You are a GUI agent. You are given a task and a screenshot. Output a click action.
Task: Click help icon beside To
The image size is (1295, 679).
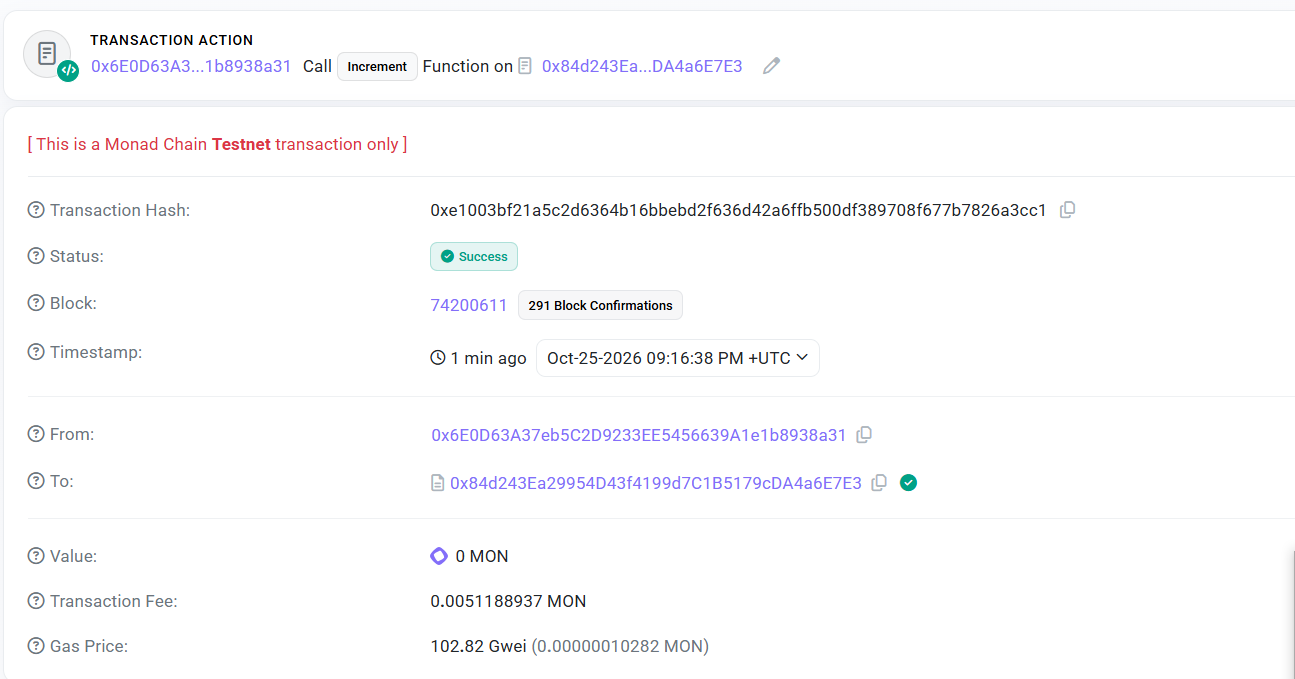click(36, 481)
